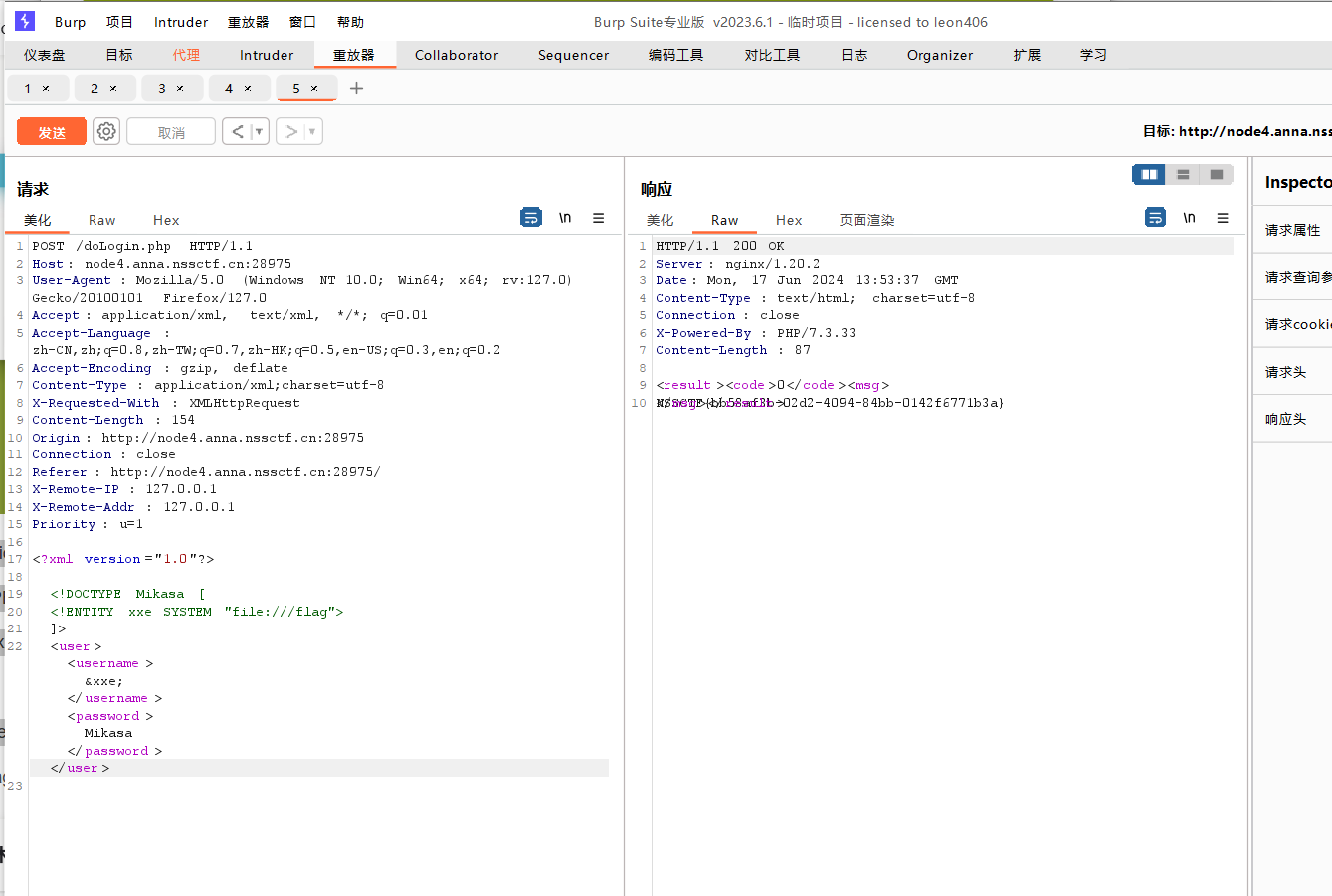The width and height of the screenshot is (1332, 896).
Task: Click '&xxe;' payload text in request body
Action: 103,681
